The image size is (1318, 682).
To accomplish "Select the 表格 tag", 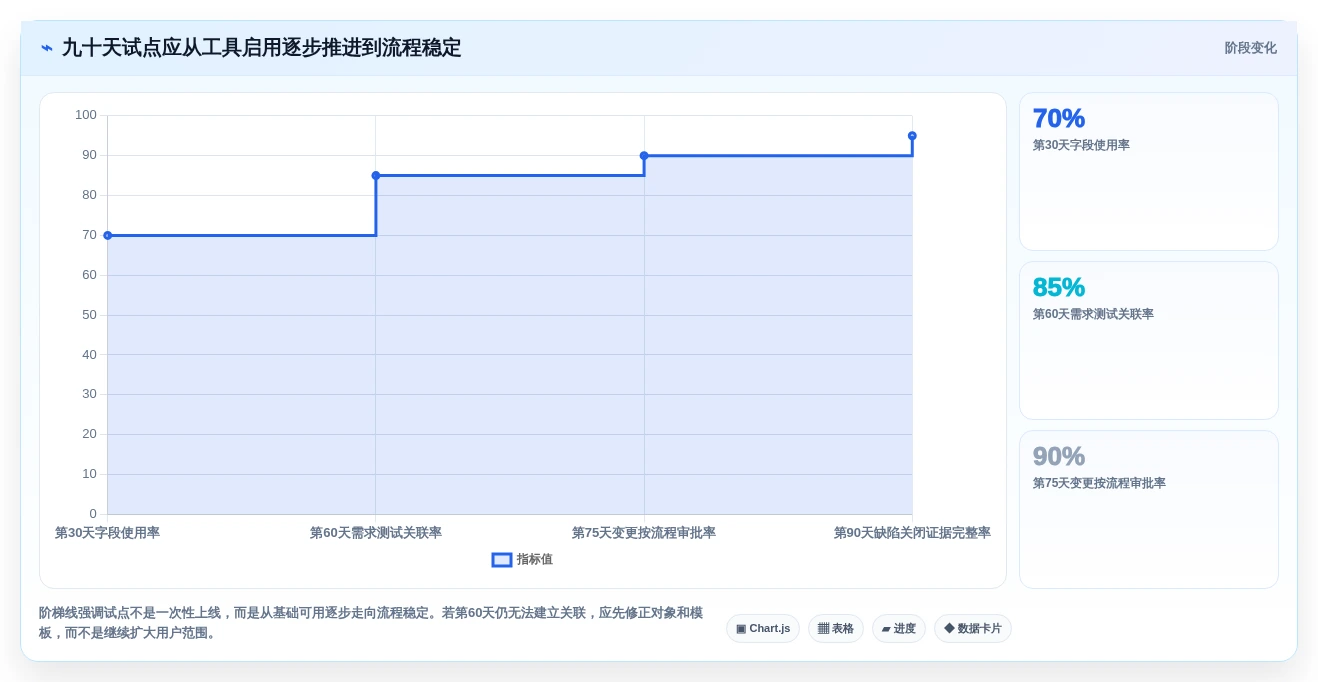I will 836,628.
